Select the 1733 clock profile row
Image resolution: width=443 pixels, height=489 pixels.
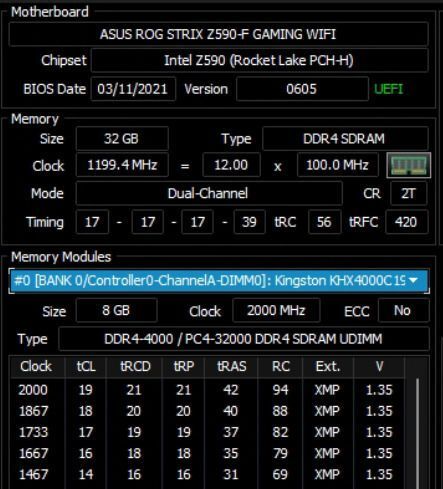coord(207,432)
